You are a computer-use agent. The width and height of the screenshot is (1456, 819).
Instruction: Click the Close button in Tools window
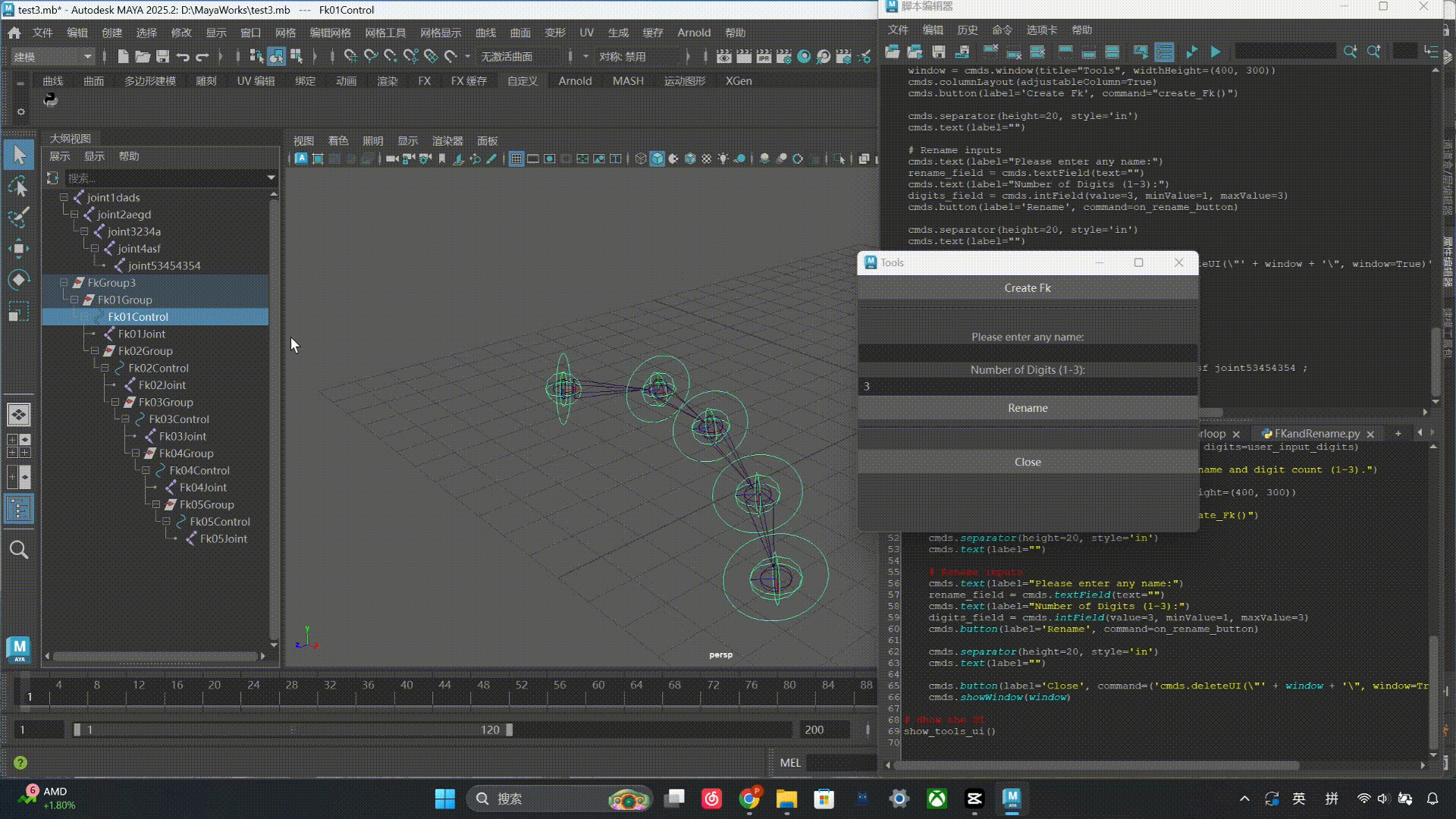click(x=1028, y=462)
